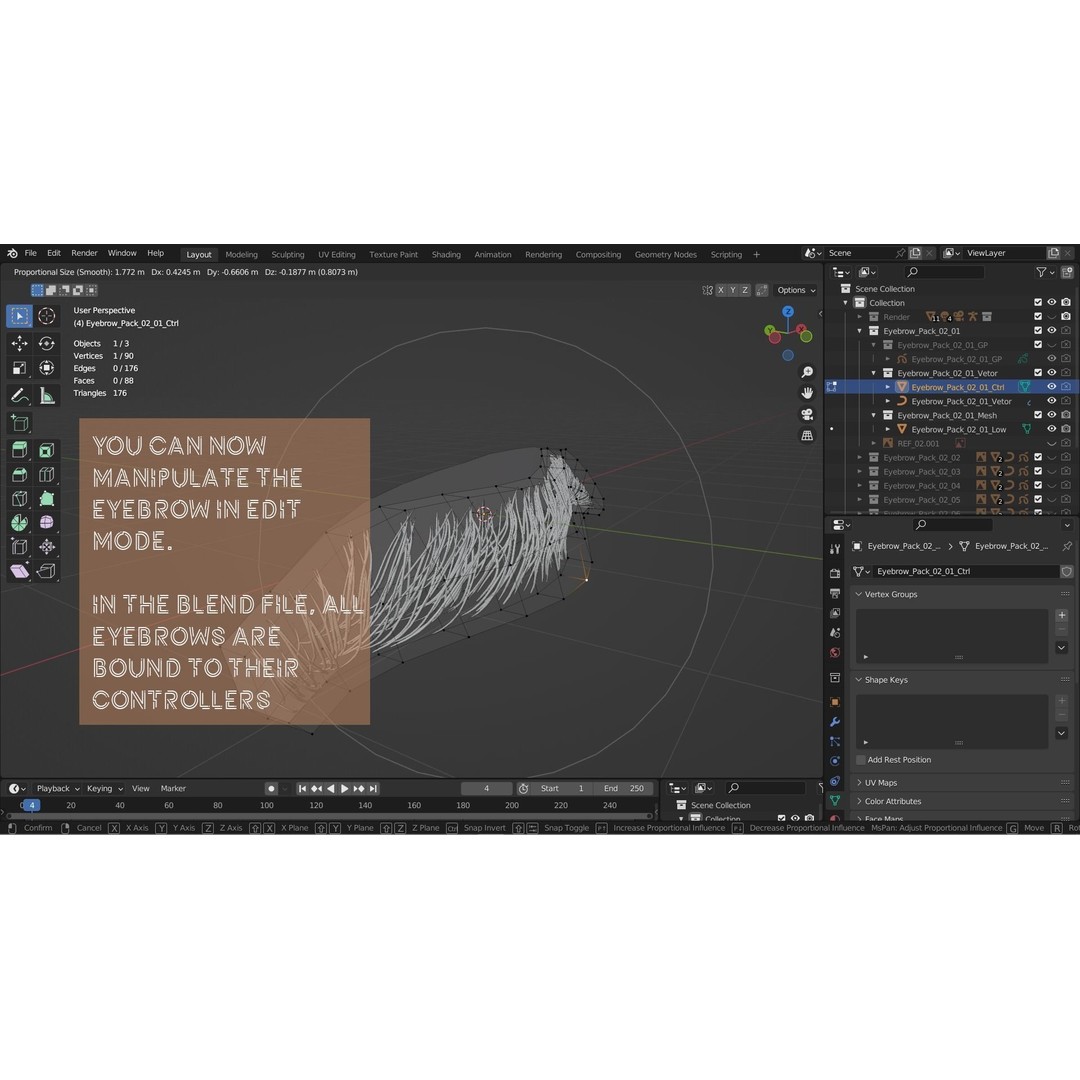Choose the Rotate tool in toolbar
The height and width of the screenshot is (1080, 1080).
(47, 343)
